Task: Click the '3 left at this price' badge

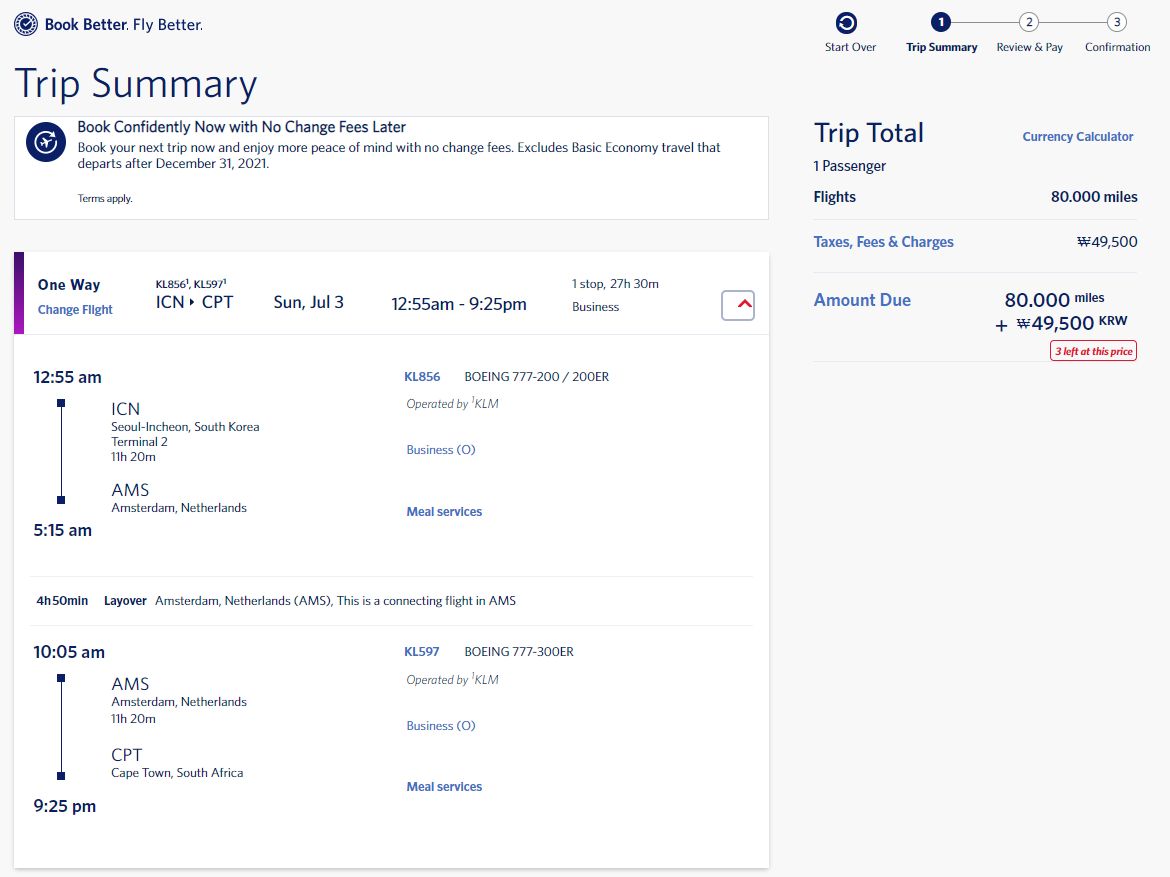Action: coord(1093,352)
